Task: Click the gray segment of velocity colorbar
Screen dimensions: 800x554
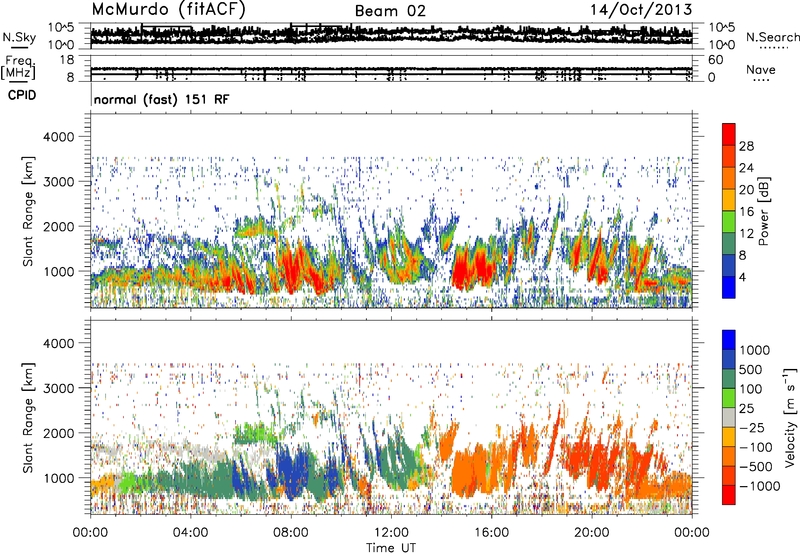Action: (729, 418)
